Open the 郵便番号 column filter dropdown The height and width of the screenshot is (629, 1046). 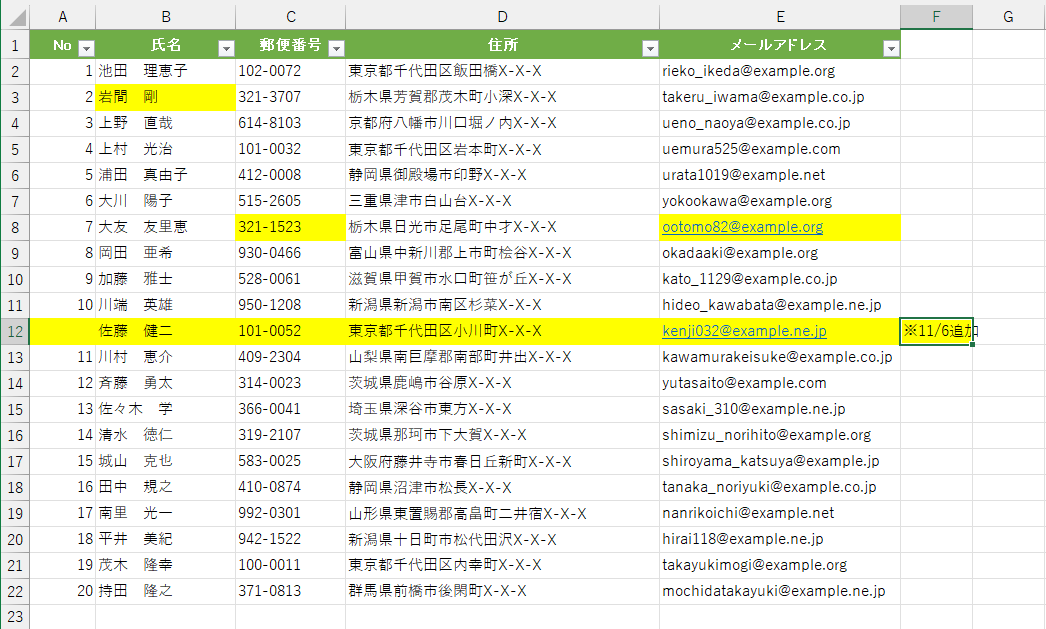pyautogui.click(x=336, y=48)
